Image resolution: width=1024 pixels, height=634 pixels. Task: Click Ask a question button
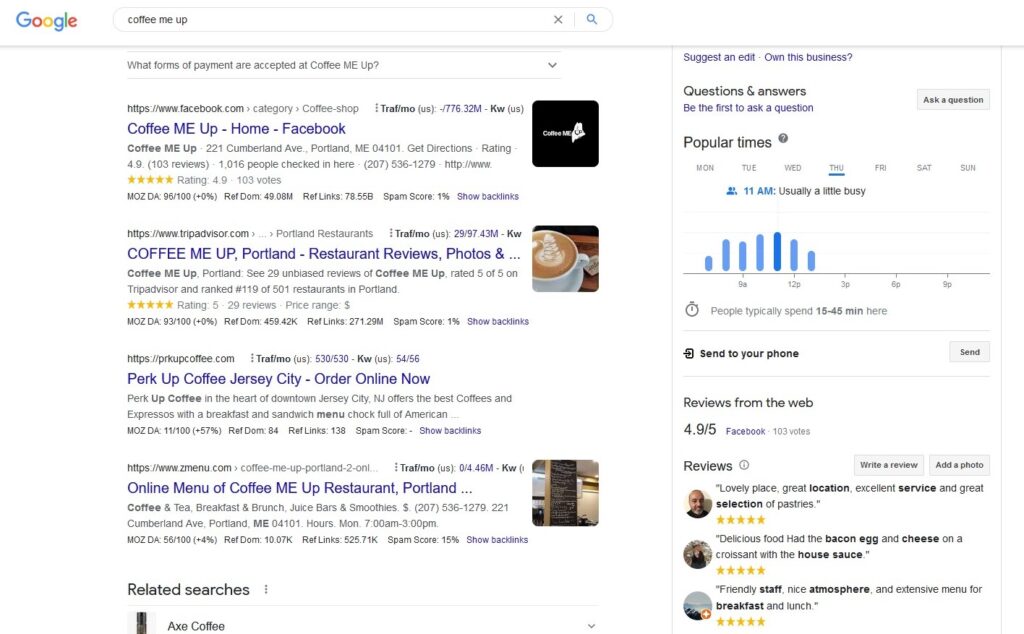click(953, 100)
